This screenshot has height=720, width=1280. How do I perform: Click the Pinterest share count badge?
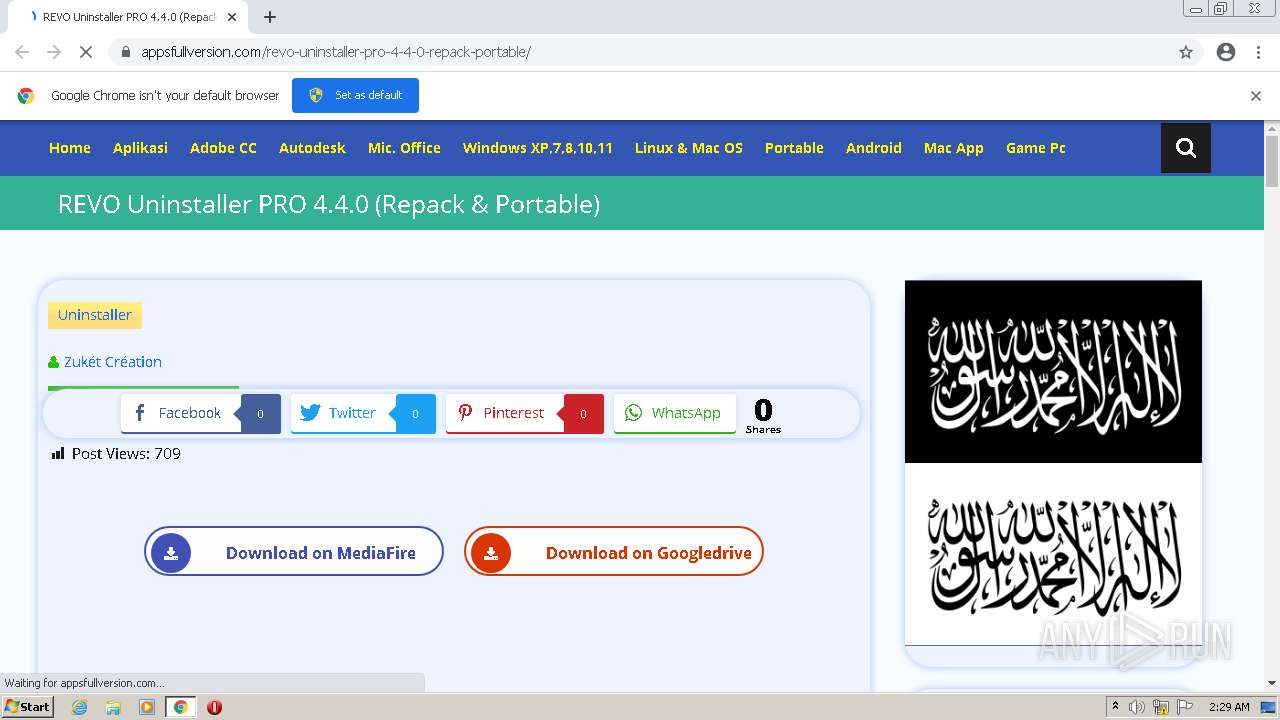click(583, 414)
